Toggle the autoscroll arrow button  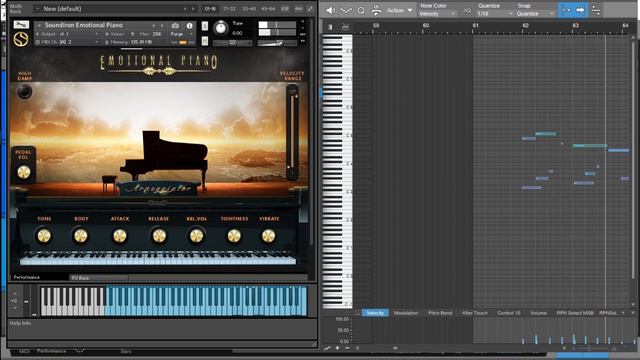tap(580, 10)
